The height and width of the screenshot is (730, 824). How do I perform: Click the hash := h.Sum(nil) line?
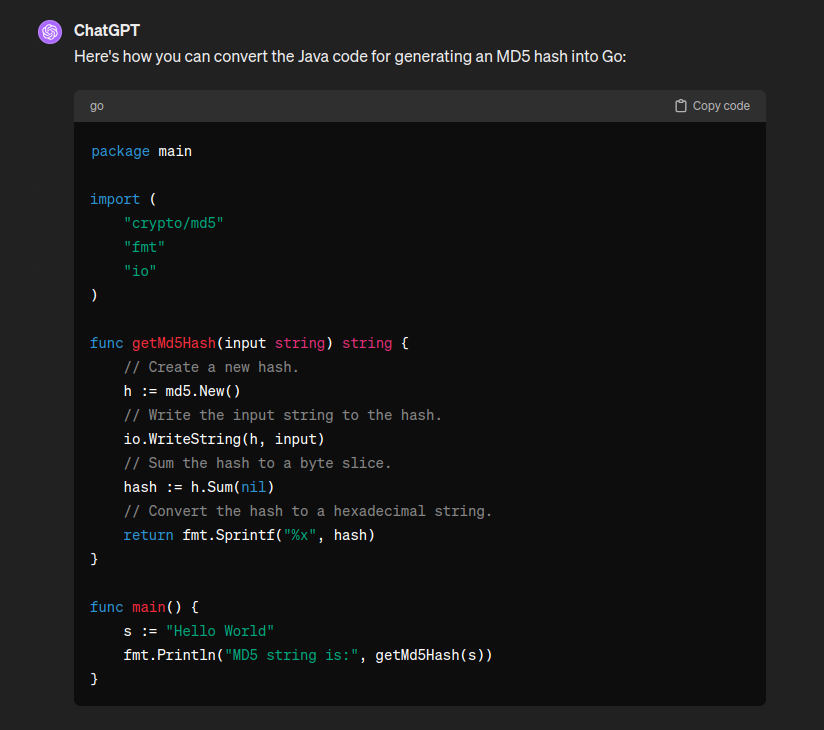[199, 487]
